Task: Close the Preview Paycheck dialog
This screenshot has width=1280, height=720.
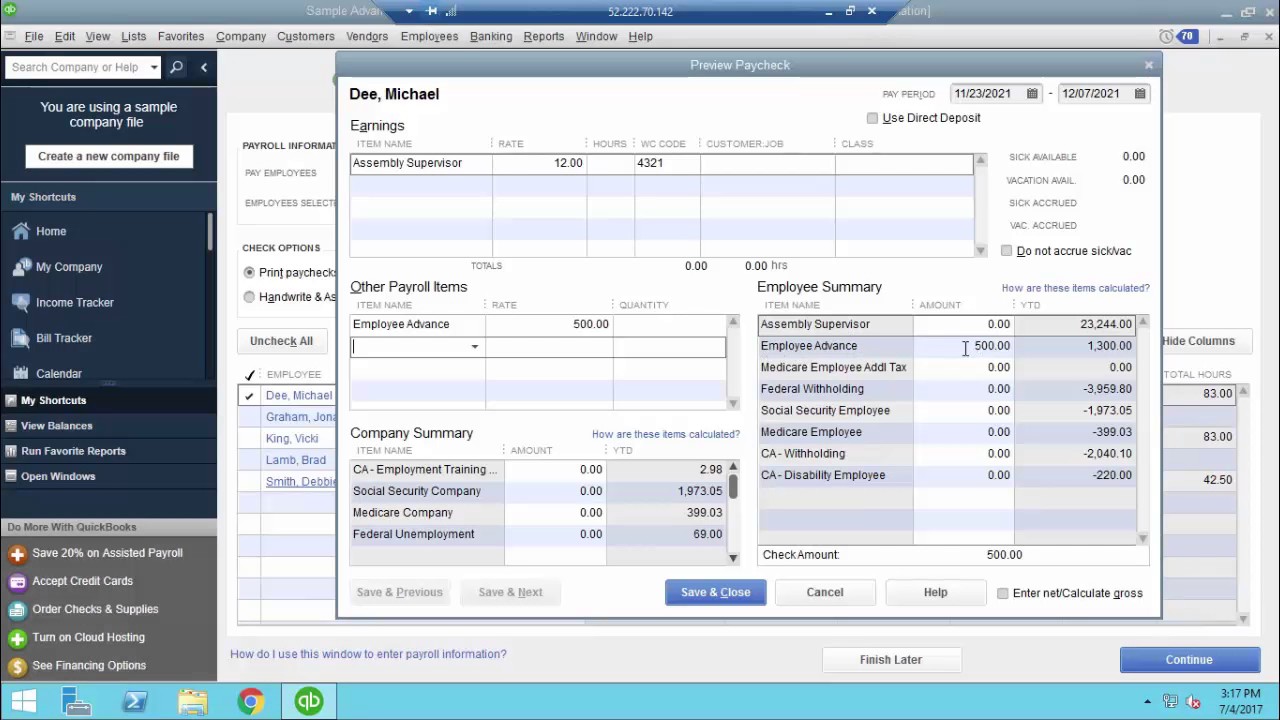Action: point(1148,65)
